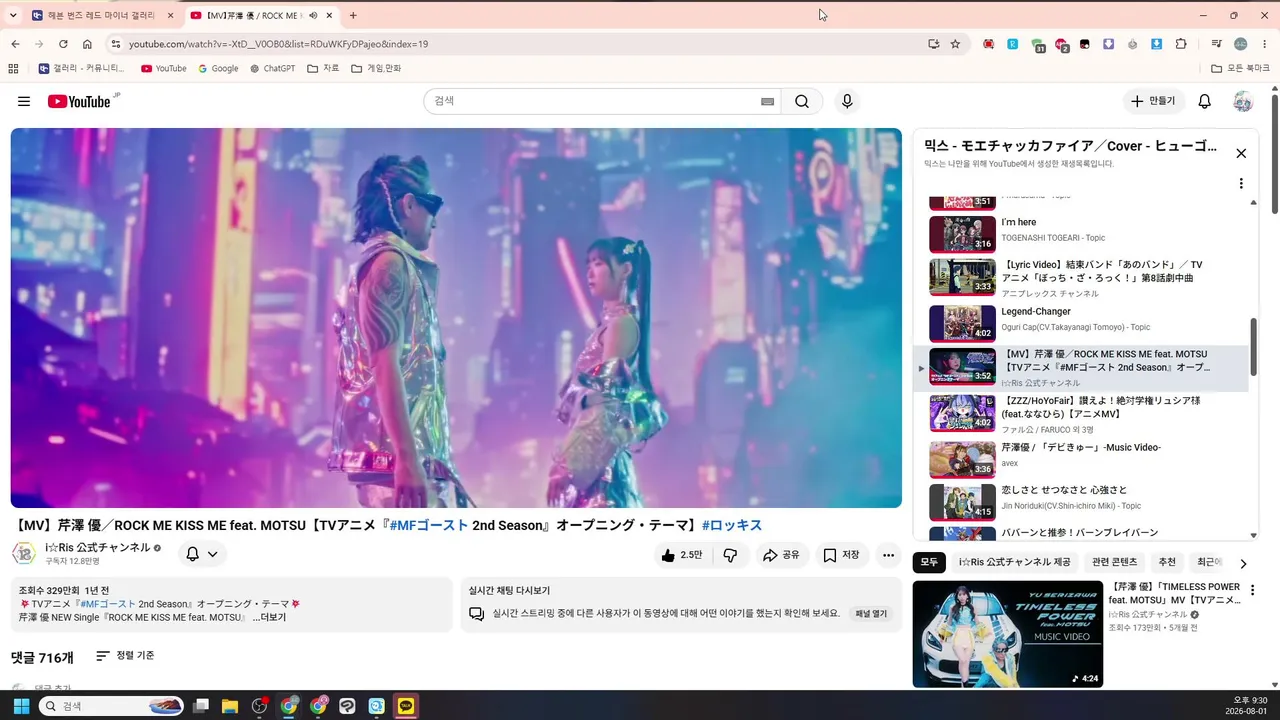The height and width of the screenshot is (720, 1280).
Task: Open the 자료 bookmark folder
Action: click(323, 69)
